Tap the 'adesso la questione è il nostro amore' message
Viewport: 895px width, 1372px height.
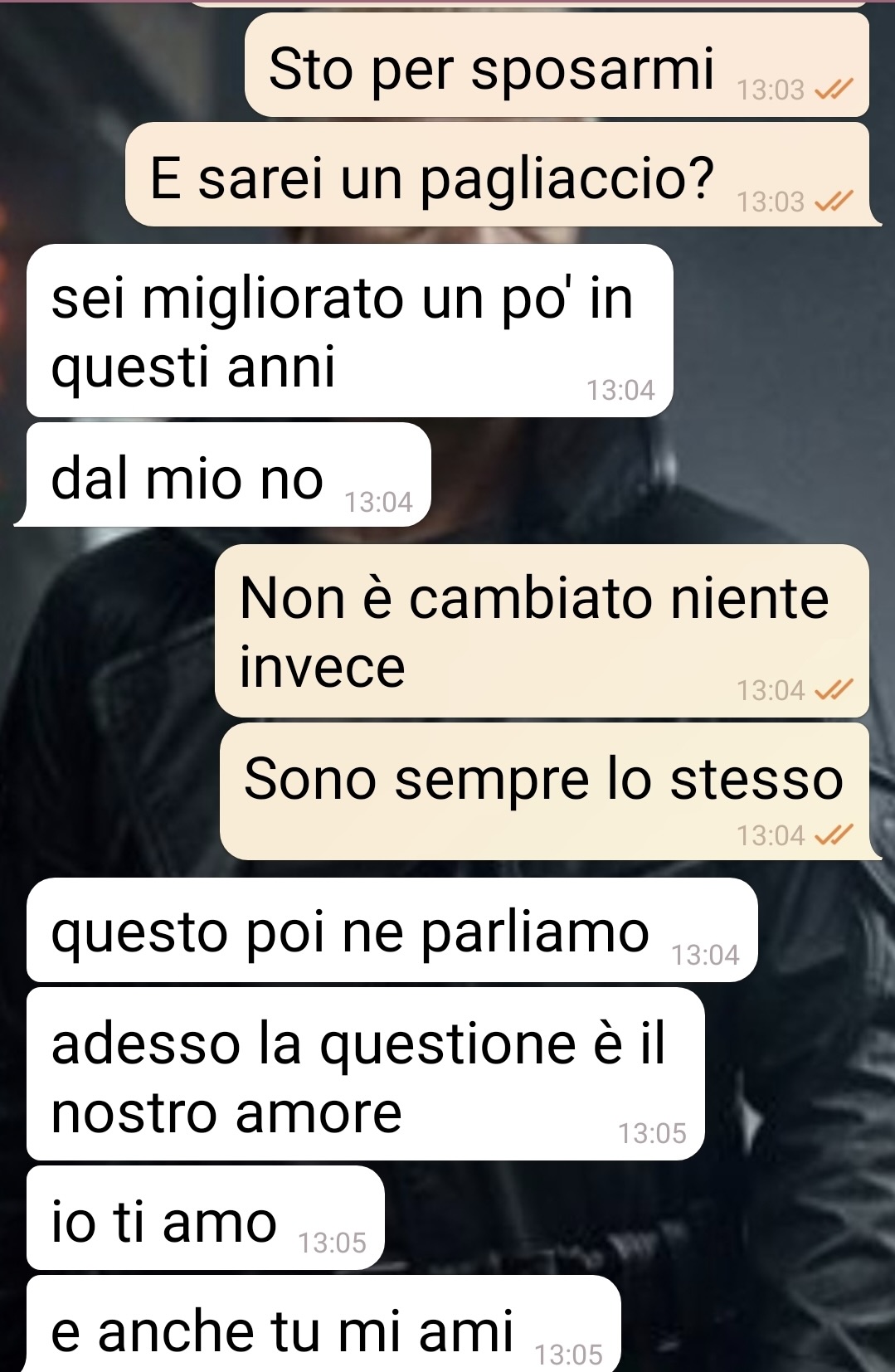coord(365,1073)
